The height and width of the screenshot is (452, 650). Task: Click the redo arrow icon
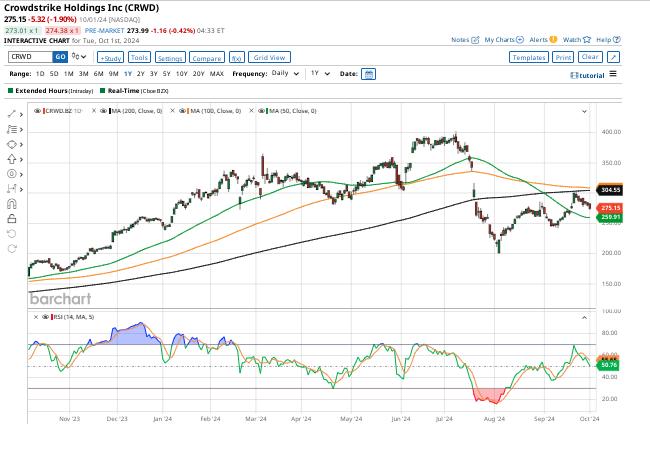(x=12, y=248)
